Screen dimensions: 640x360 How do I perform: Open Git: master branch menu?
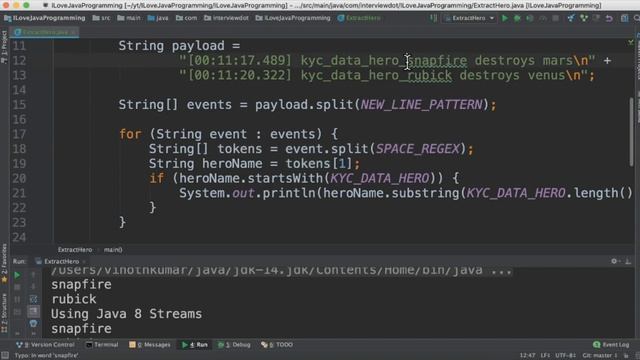pyautogui.click(x=600, y=356)
